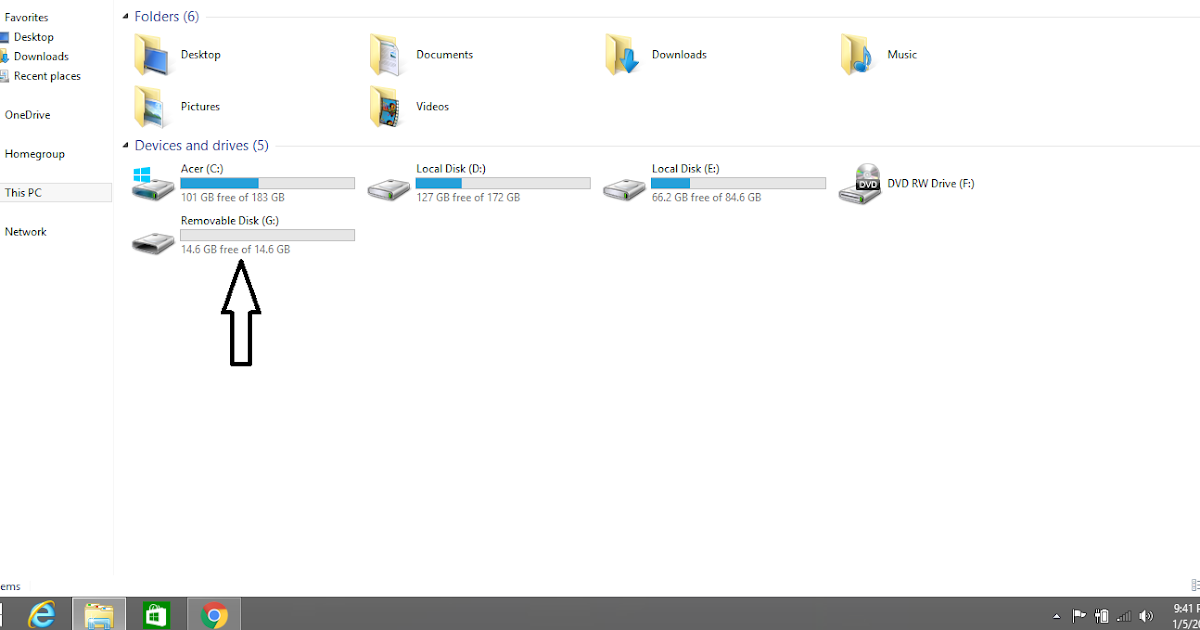Screen dimensions: 1200x630
Task: Click the Local Disk (D:) capacity bar
Action: tap(502, 183)
